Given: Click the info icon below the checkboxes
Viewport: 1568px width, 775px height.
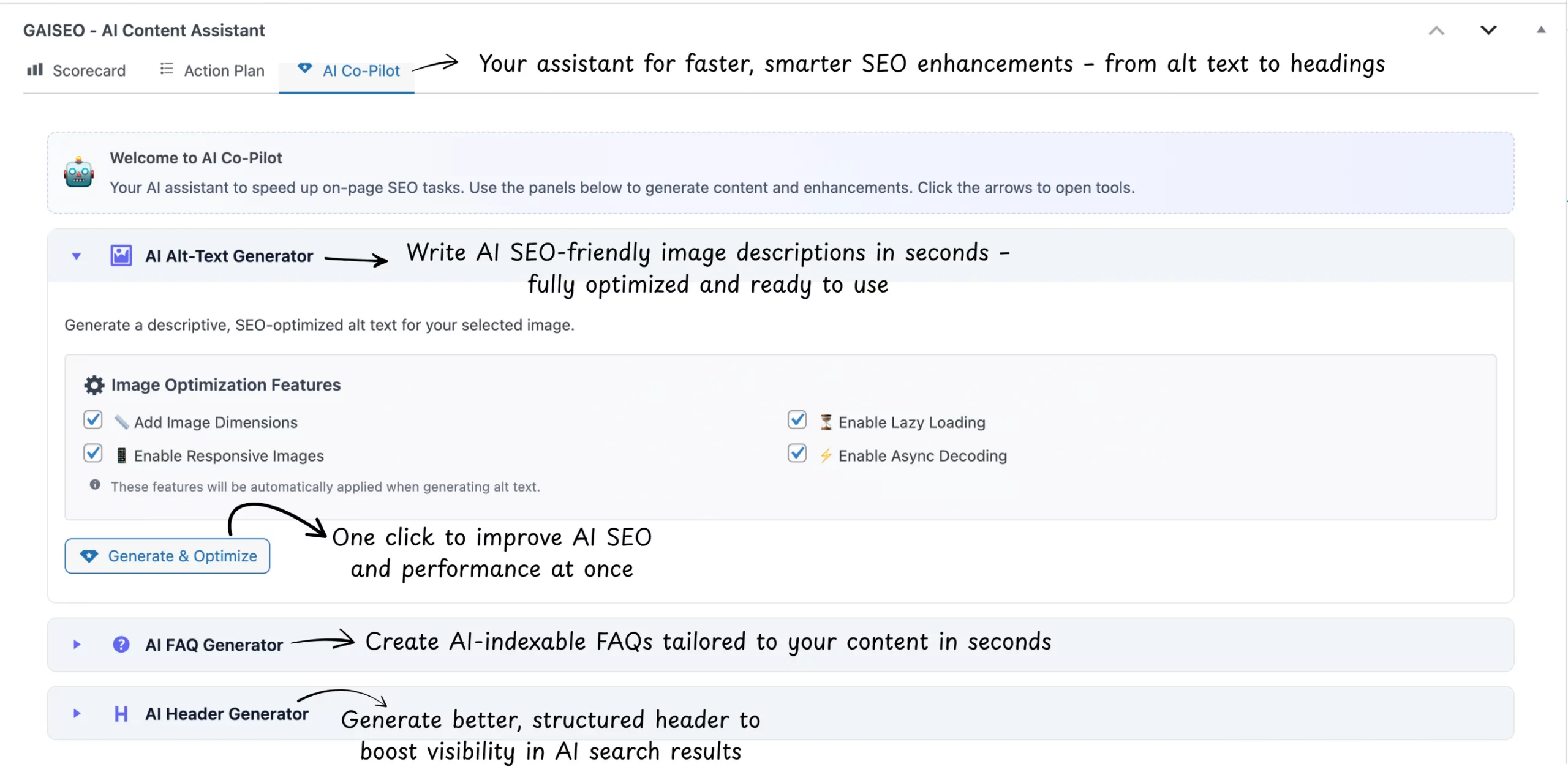Looking at the screenshot, I should coord(95,485).
